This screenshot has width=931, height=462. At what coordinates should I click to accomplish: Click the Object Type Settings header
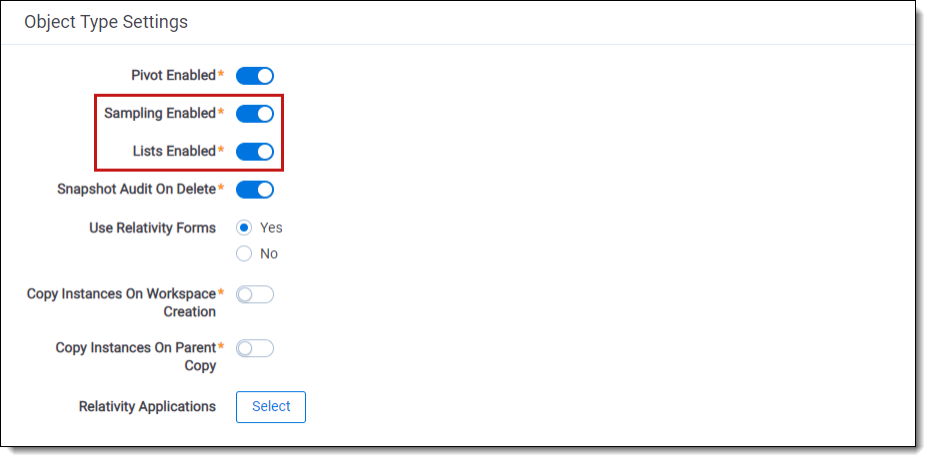pyautogui.click(x=106, y=21)
